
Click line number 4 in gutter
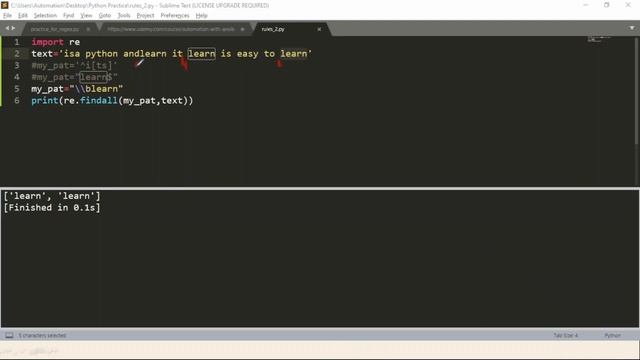click(17, 77)
